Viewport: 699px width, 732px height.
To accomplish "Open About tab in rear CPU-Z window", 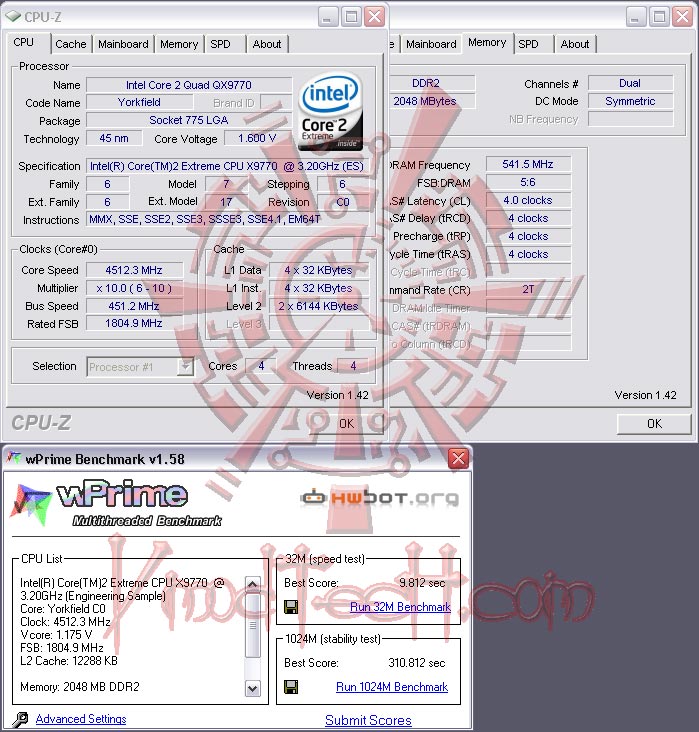I will pos(575,44).
